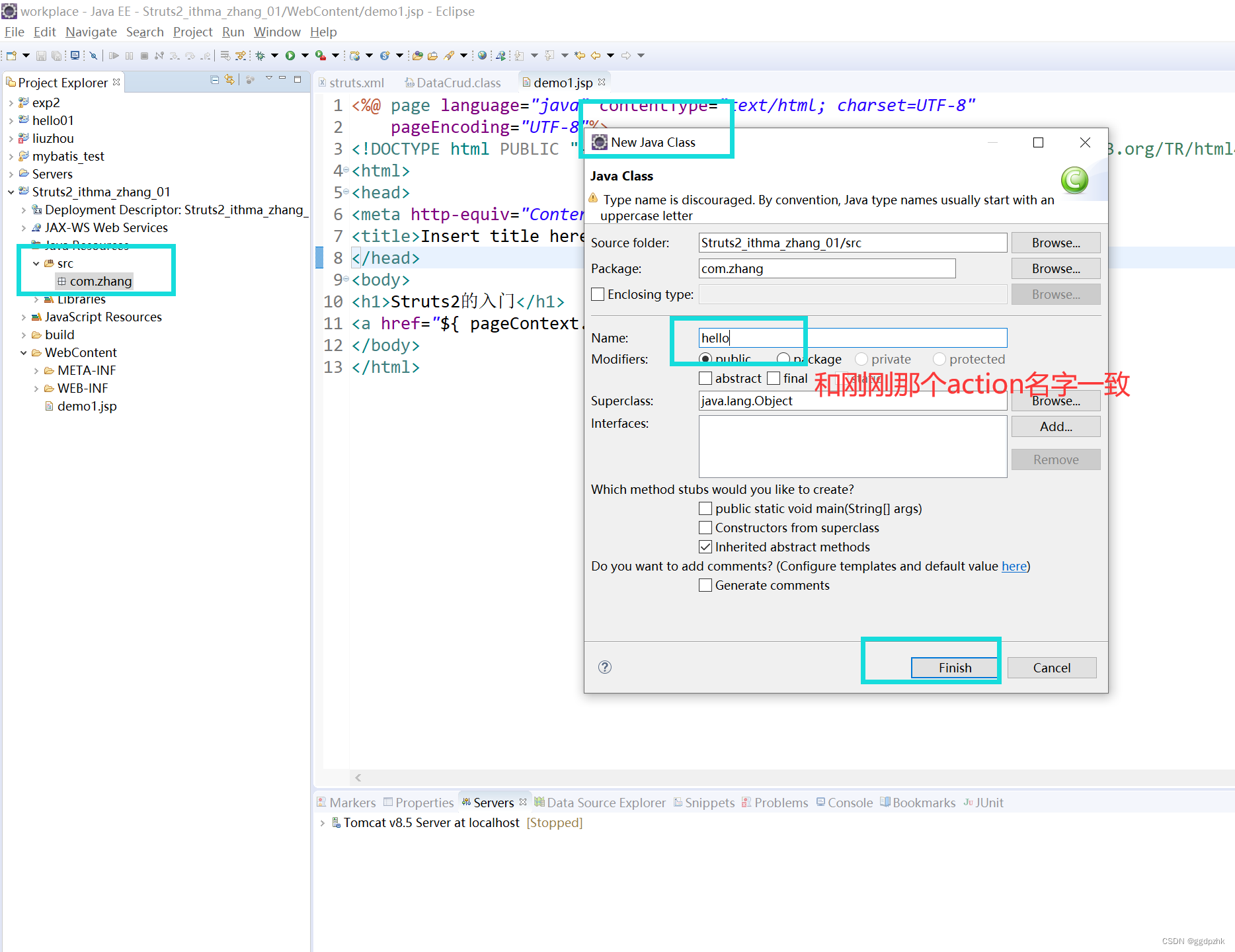Click the Save All toolbar icon
This screenshot has width=1235, height=952.
click(56, 56)
